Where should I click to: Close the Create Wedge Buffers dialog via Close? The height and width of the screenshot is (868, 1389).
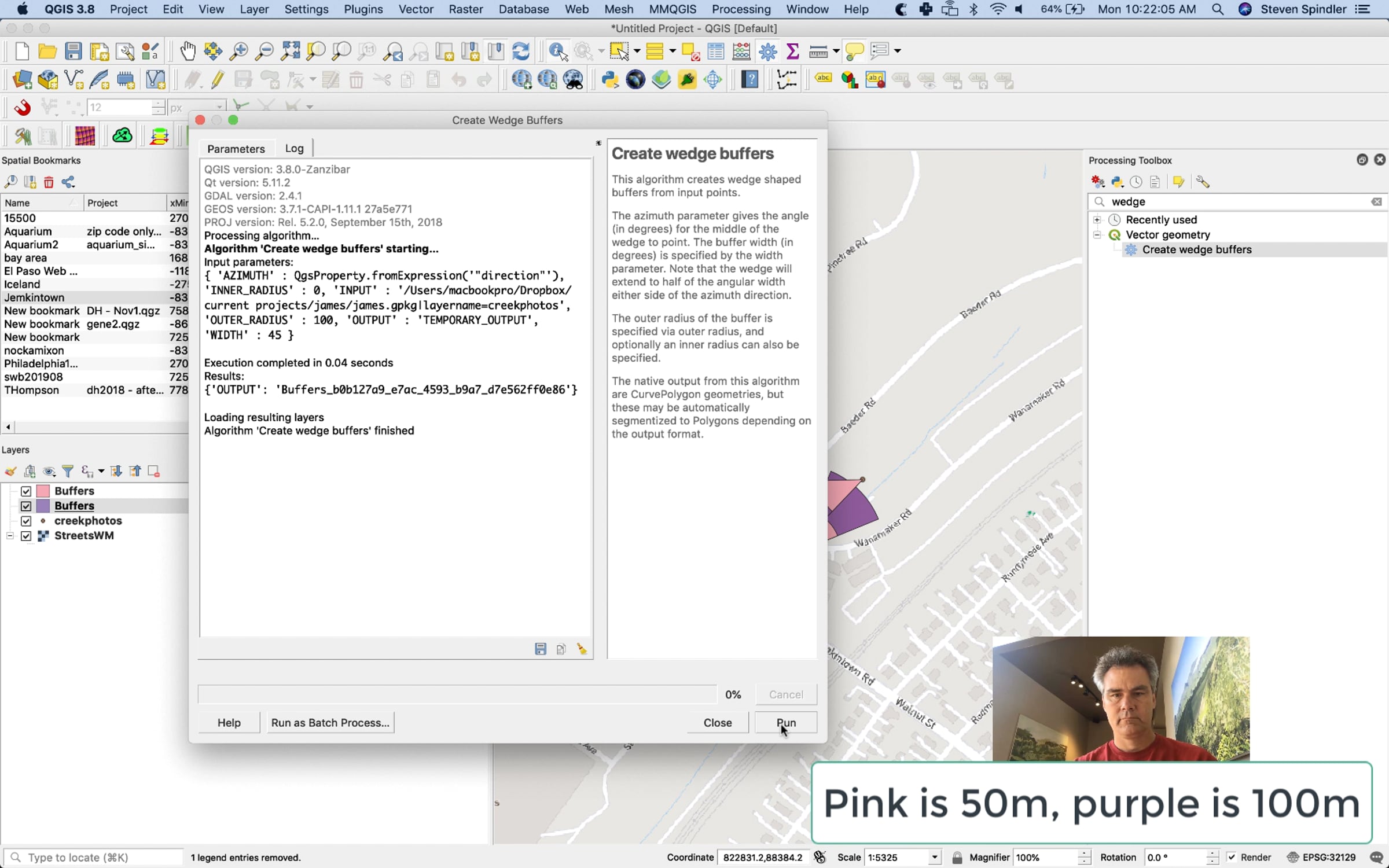pos(718,723)
